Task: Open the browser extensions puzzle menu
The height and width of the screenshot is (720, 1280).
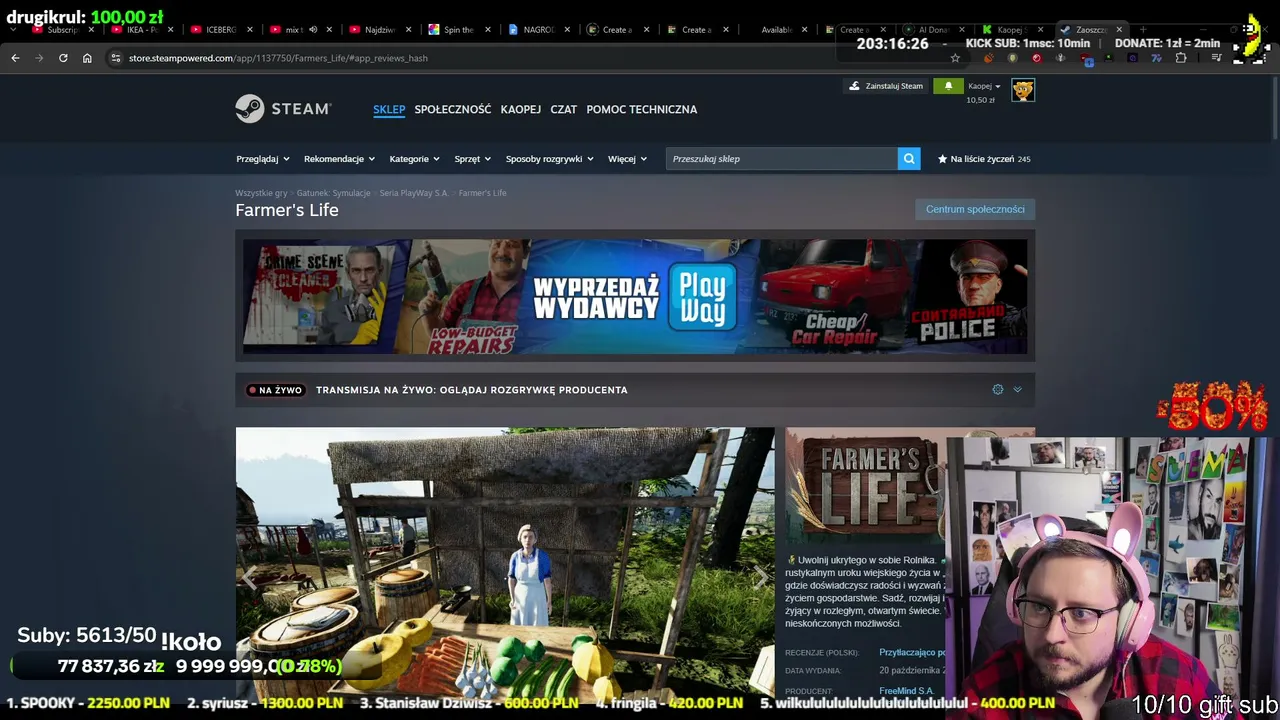Action: click(1181, 58)
